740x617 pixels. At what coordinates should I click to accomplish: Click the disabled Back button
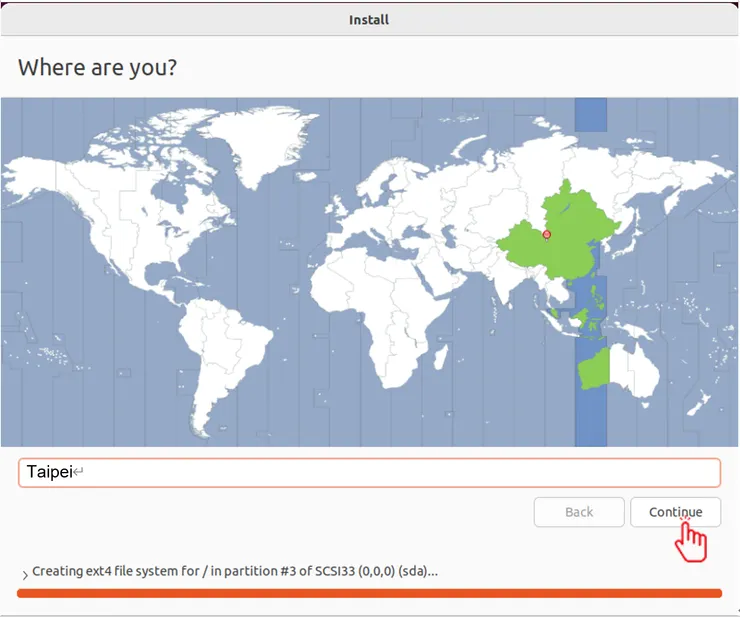click(579, 512)
